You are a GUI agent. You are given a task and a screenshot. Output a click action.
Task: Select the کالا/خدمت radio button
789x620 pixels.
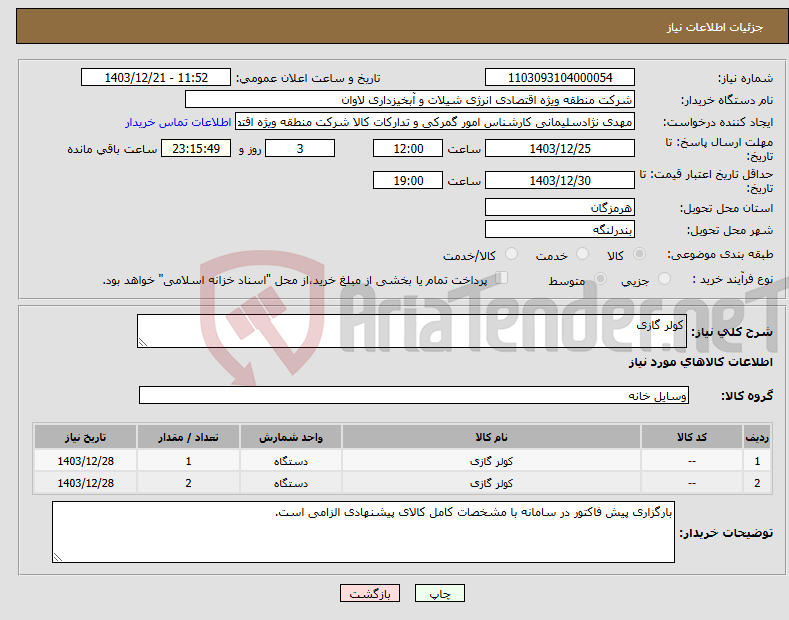point(511,254)
